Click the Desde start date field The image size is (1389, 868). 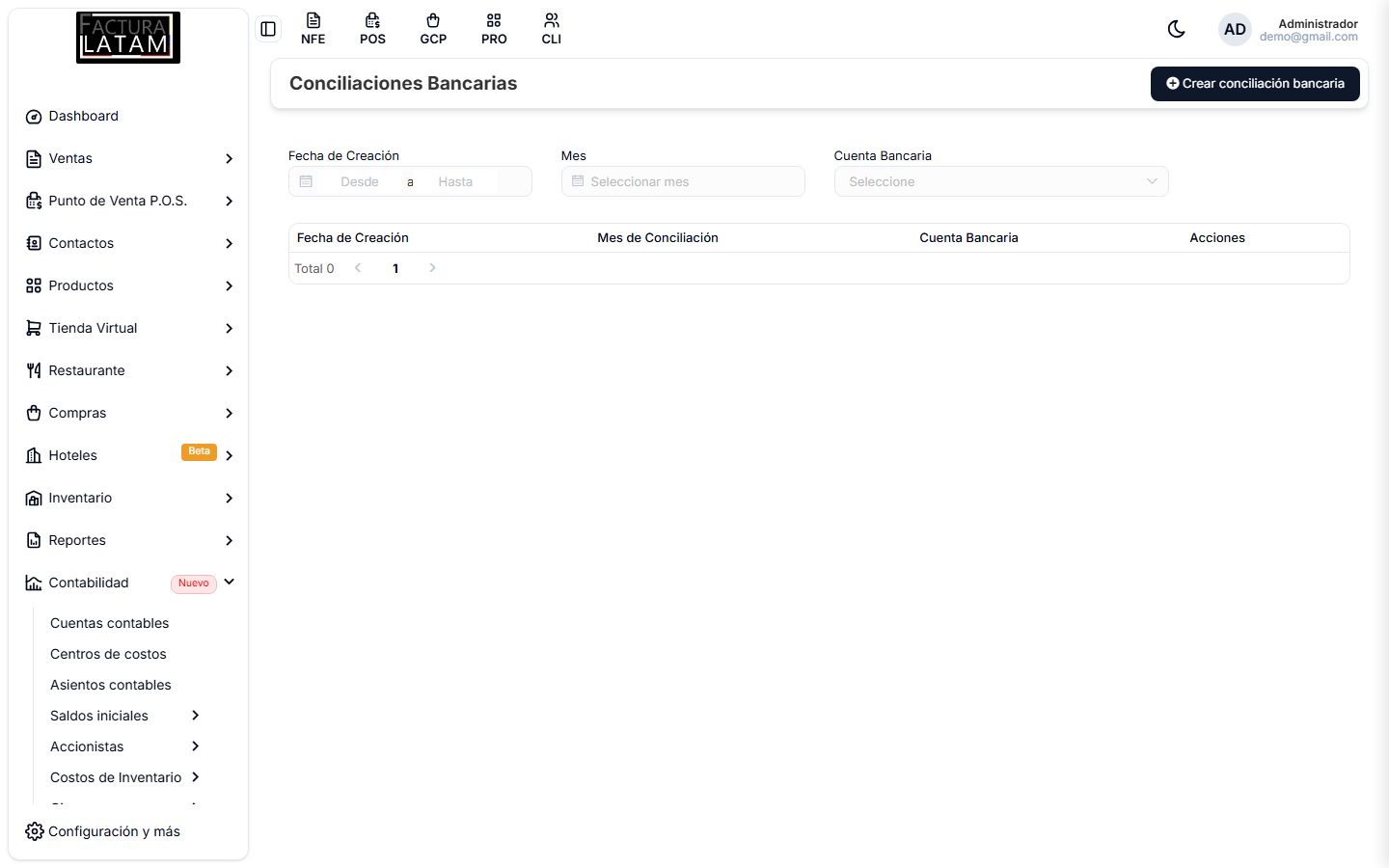(x=360, y=181)
